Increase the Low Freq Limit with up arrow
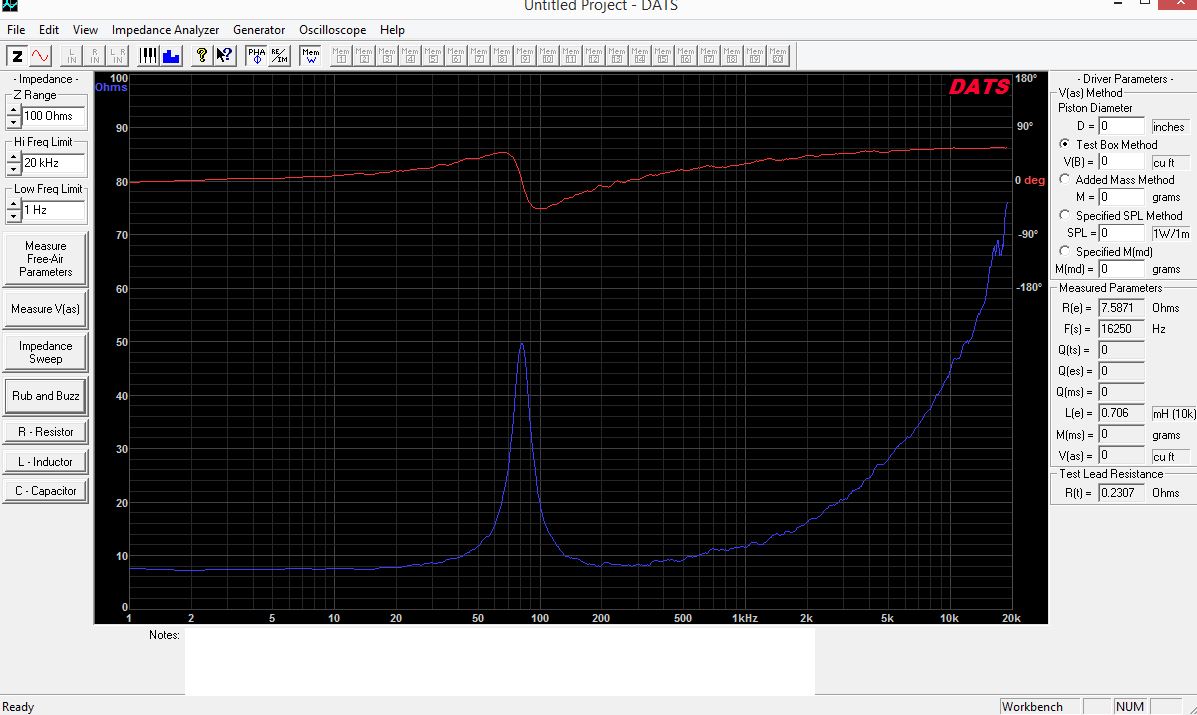This screenshot has width=1197, height=715. coord(13,205)
